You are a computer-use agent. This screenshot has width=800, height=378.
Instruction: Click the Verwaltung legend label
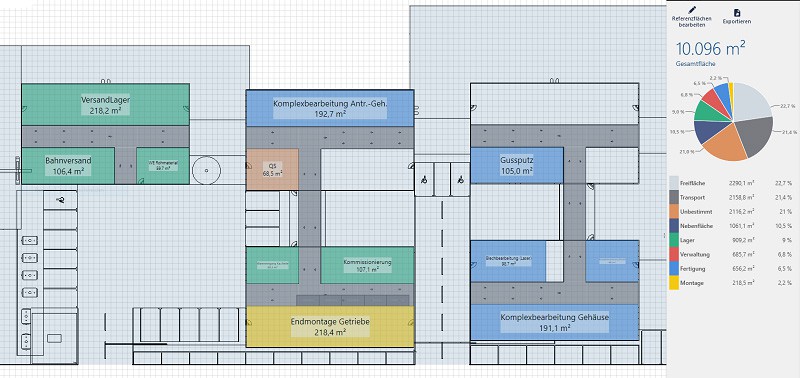click(x=694, y=255)
